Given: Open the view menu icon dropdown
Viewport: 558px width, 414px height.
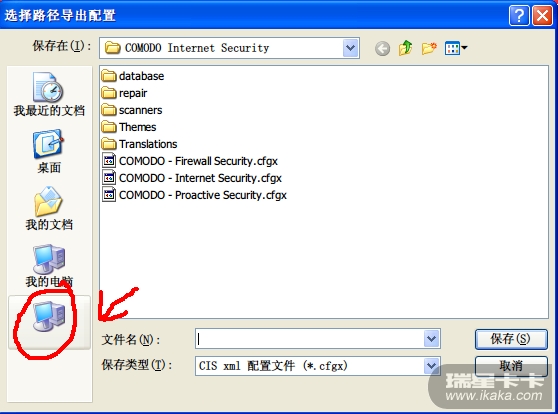Looking at the screenshot, I should (456, 48).
